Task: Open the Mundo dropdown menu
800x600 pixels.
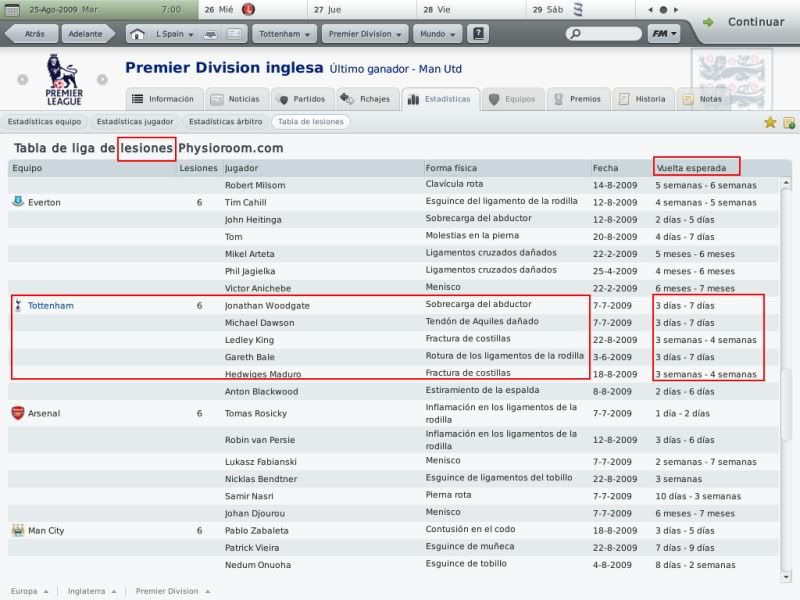Action: pyautogui.click(x=437, y=34)
